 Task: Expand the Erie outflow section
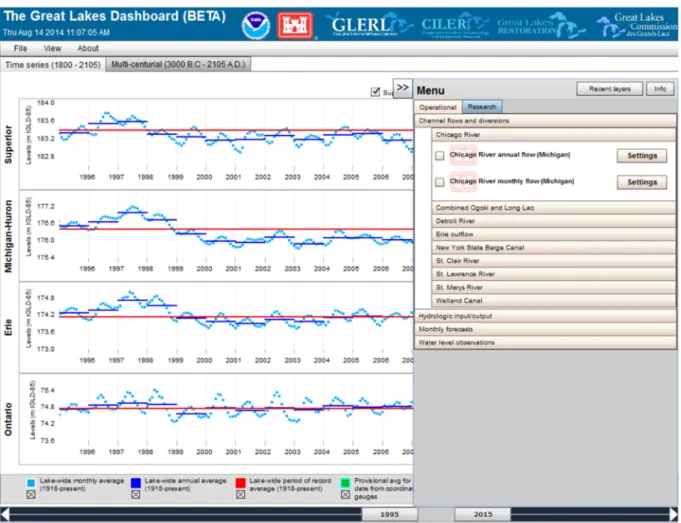click(554, 234)
